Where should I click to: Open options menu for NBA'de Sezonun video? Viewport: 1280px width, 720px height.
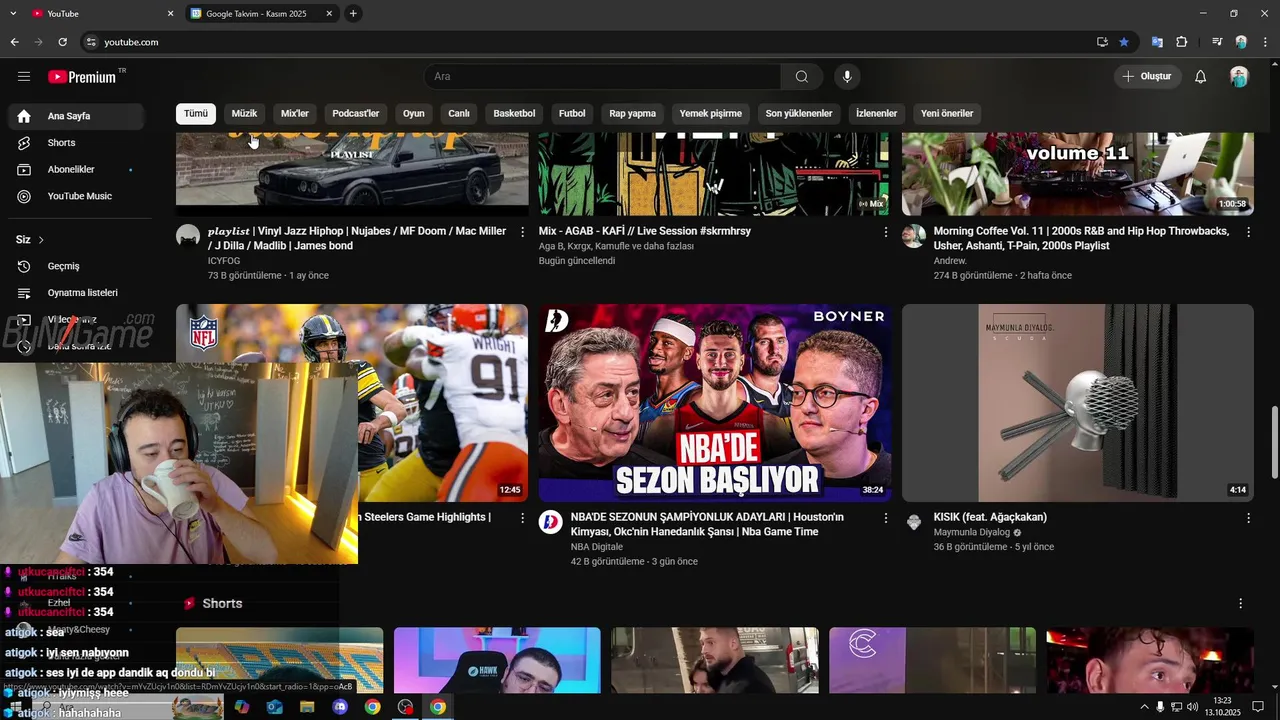pyautogui.click(x=885, y=518)
